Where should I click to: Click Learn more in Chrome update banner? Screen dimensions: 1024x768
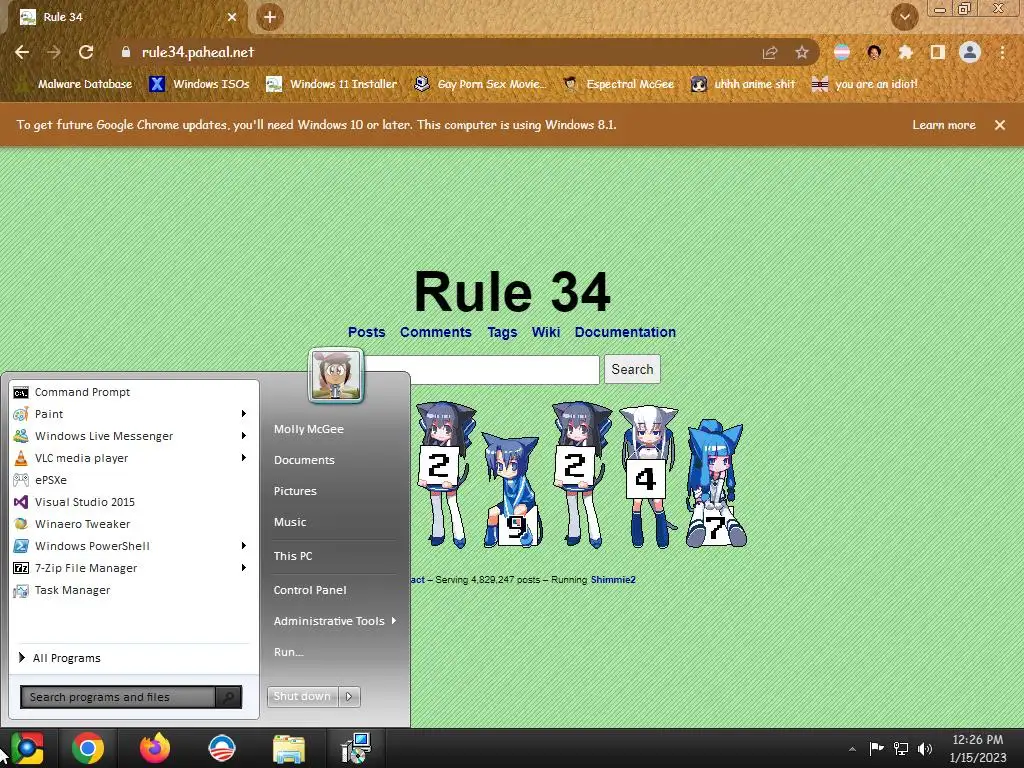pyautogui.click(x=944, y=125)
